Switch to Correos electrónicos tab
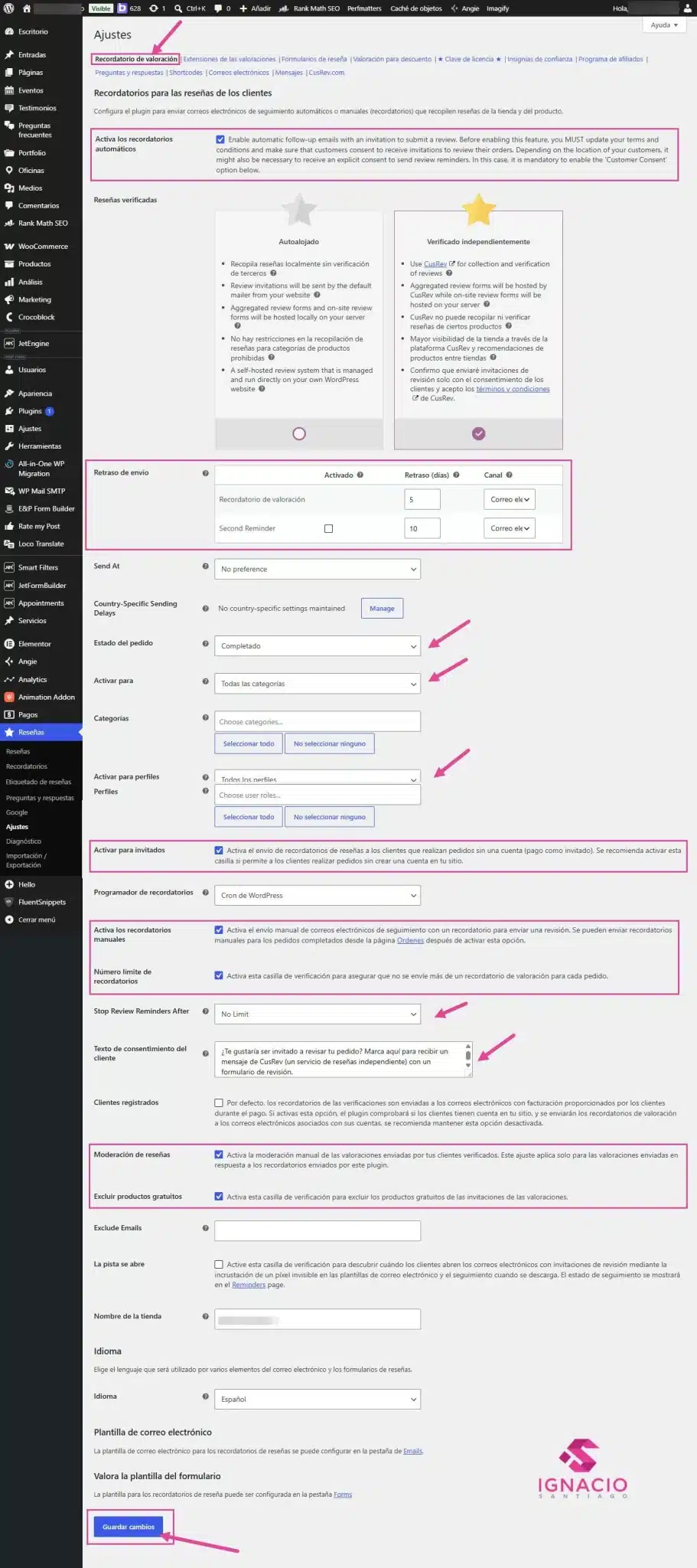The height and width of the screenshot is (1568, 697). pos(239,73)
